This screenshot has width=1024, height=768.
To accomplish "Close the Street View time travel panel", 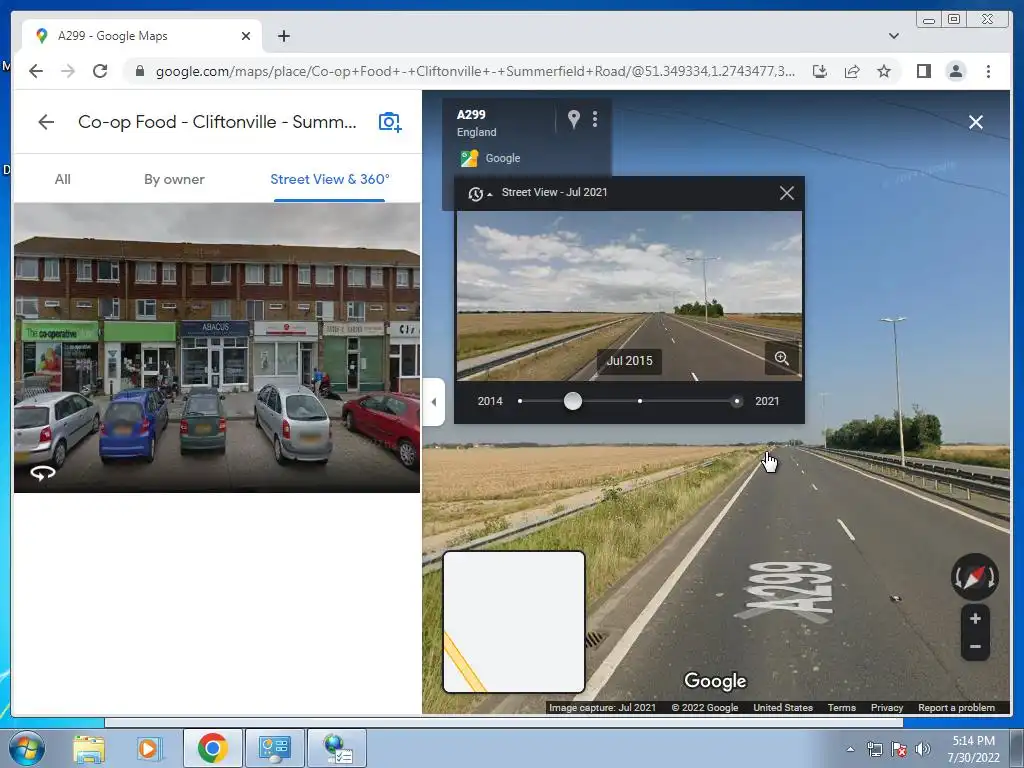I will click(787, 193).
